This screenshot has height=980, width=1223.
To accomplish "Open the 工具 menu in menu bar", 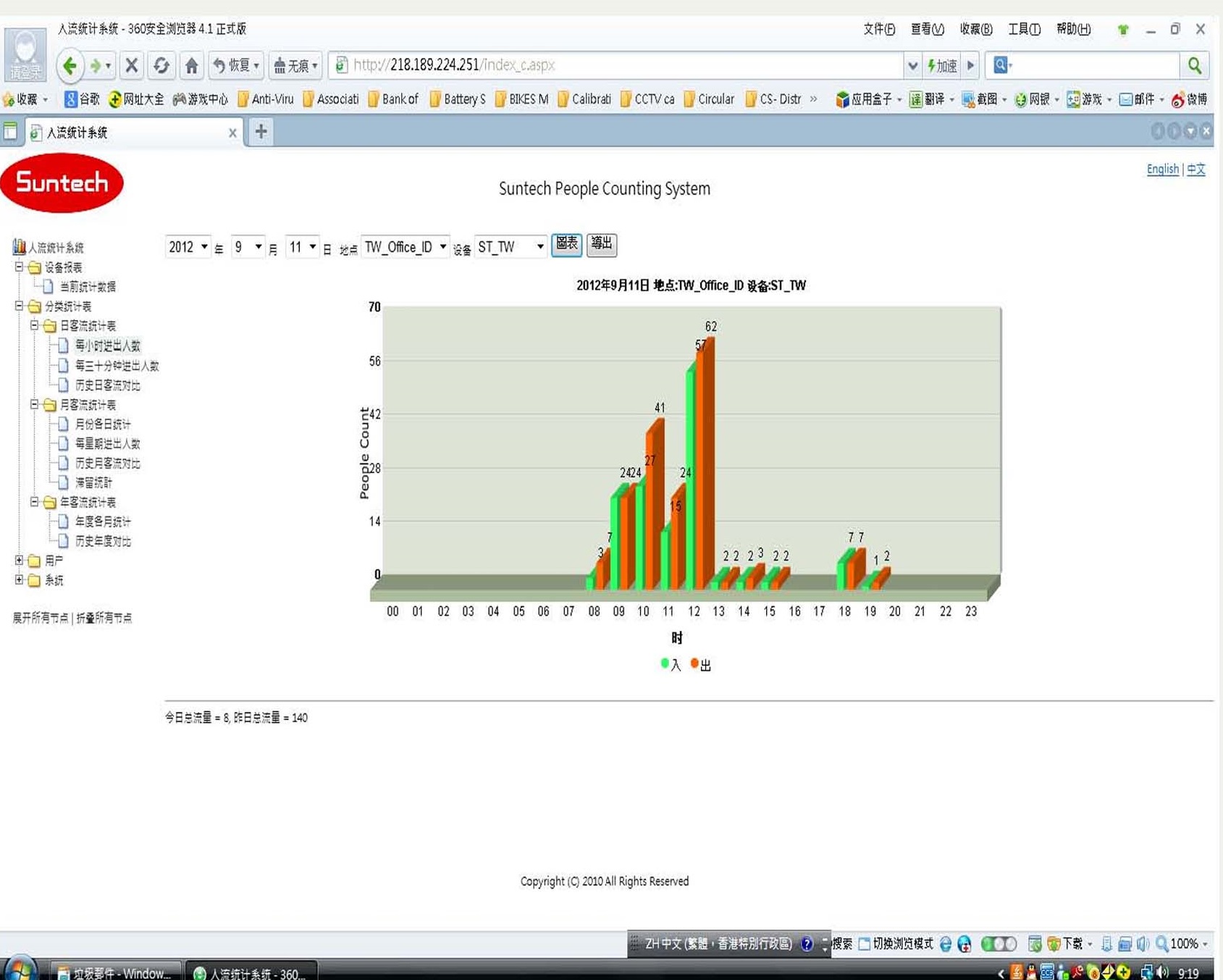I will coord(1024,29).
